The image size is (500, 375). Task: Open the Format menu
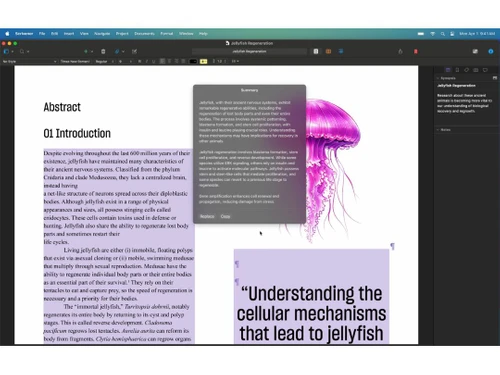[167, 34]
